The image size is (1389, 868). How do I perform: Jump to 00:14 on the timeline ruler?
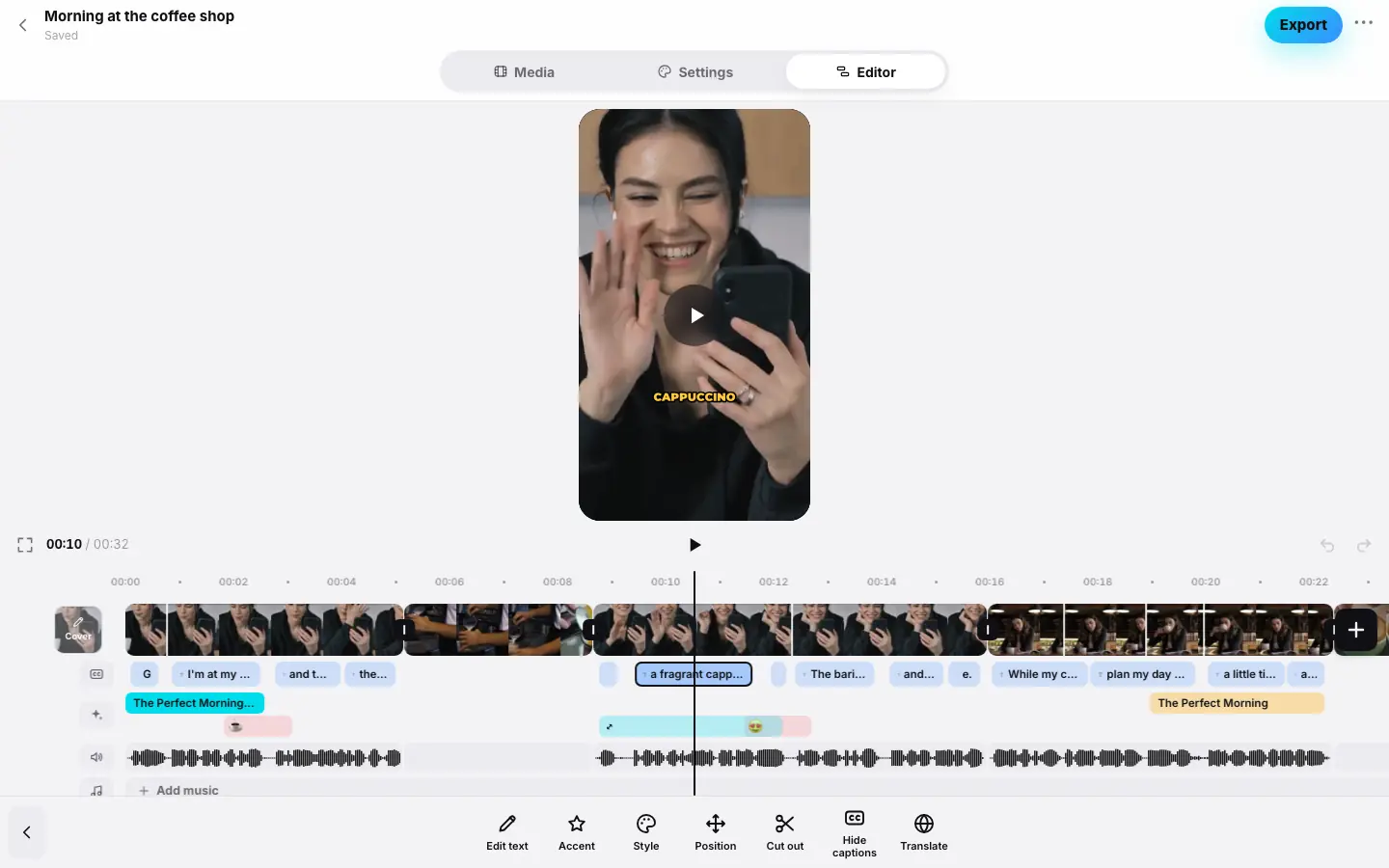pyautogui.click(x=882, y=582)
